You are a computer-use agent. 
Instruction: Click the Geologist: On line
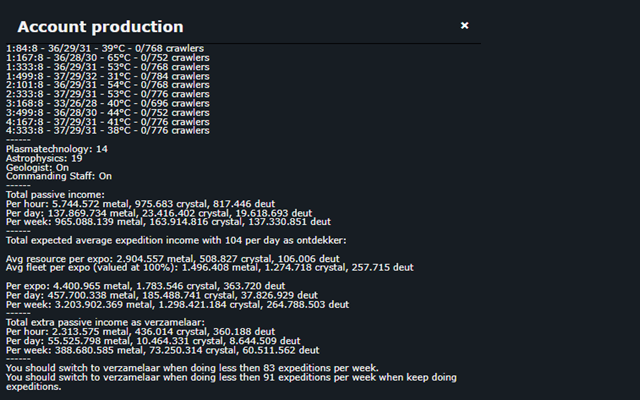[37, 168]
